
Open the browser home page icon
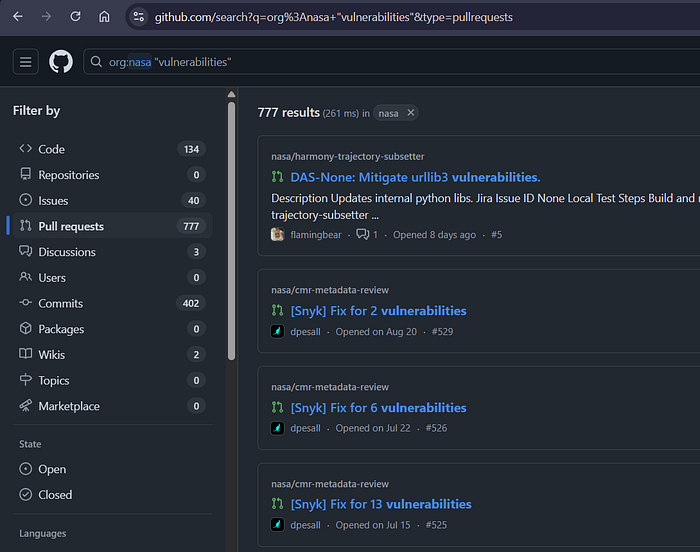coord(104,17)
